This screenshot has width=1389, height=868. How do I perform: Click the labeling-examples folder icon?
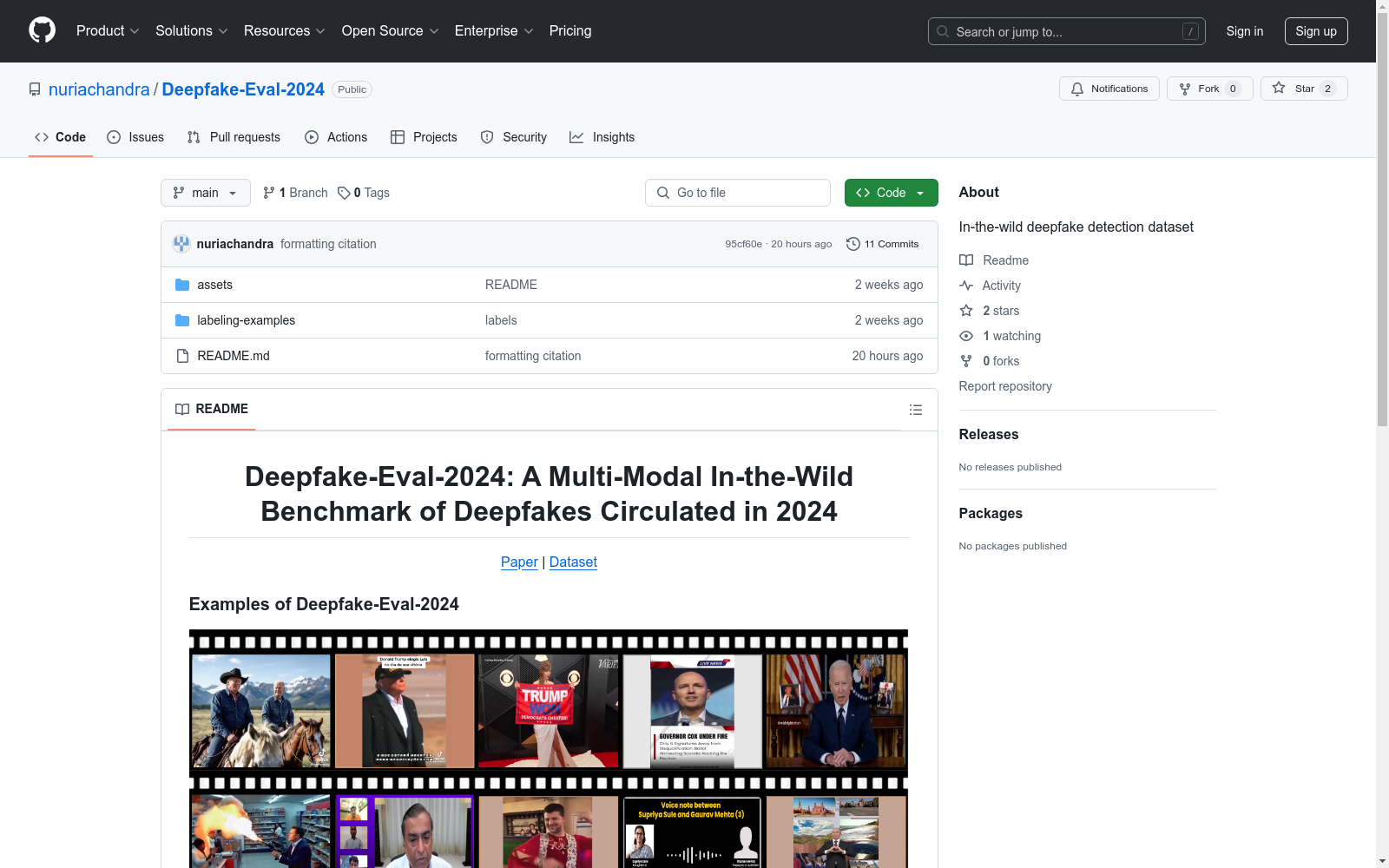tap(182, 320)
